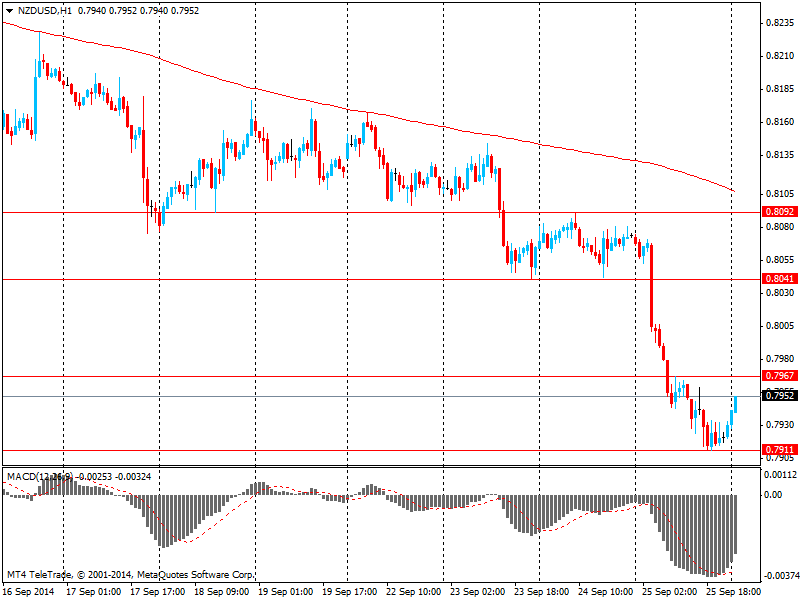Screen dimensions: 800x600
Task: Click the 19 Sep 17:00 time label
Action: pyautogui.click(x=349, y=592)
